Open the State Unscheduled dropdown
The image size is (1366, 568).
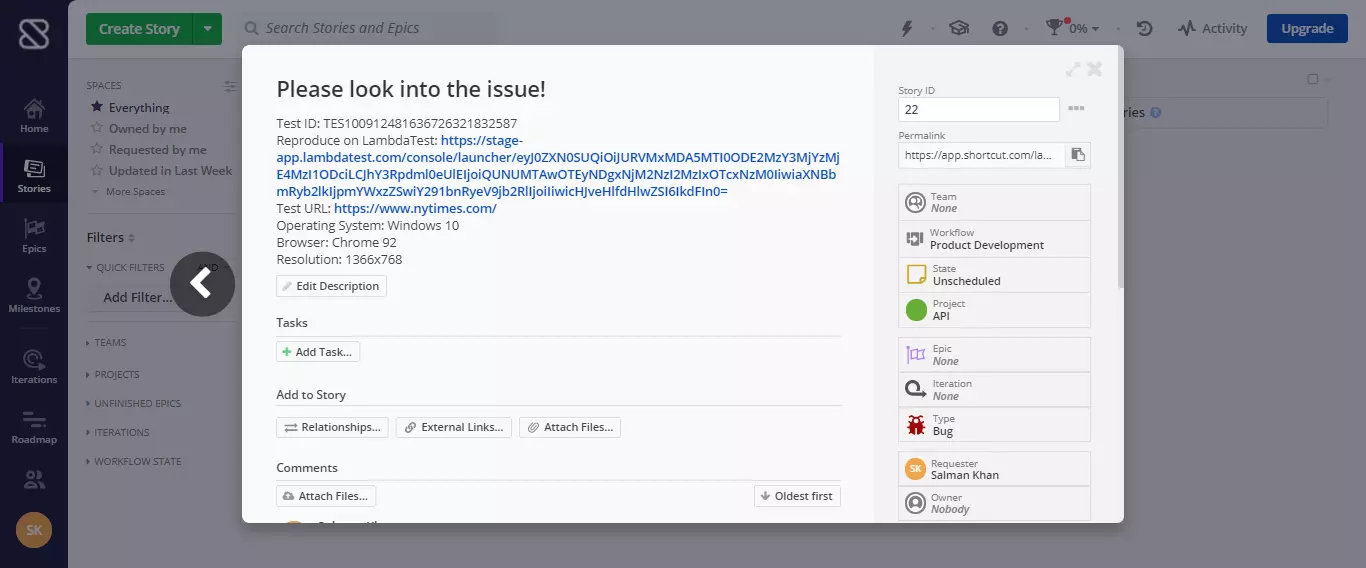pyautogui.click(x=994, y=275)
